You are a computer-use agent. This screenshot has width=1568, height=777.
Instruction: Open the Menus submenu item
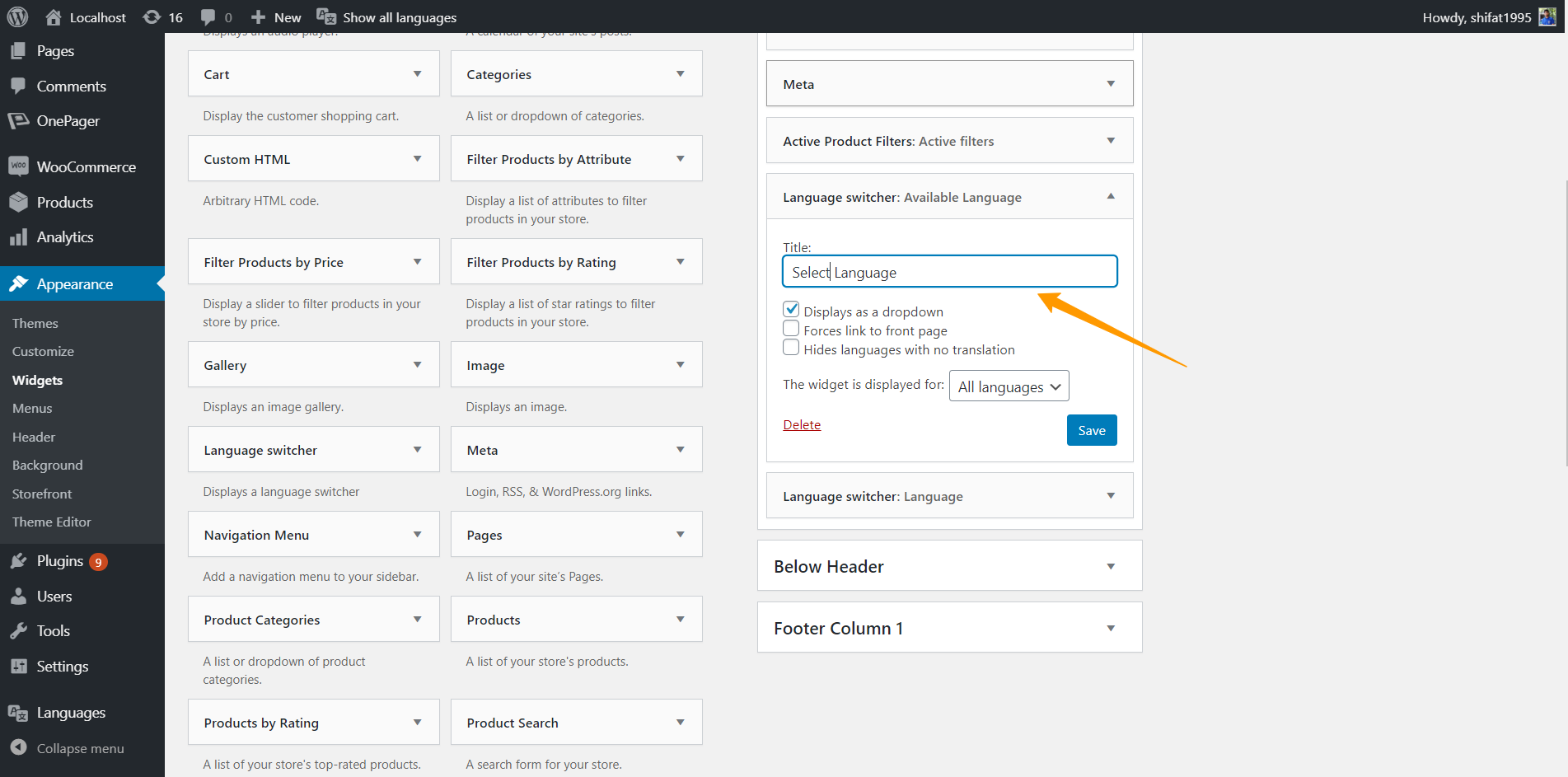point(32,408)
